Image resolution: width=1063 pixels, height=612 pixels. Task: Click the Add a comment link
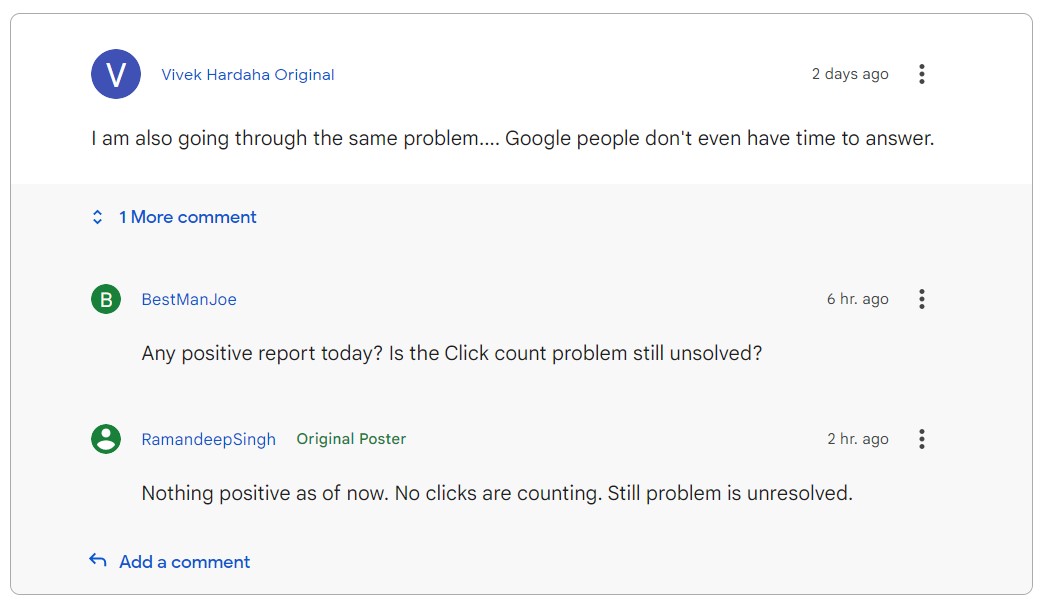pos(184,562)
